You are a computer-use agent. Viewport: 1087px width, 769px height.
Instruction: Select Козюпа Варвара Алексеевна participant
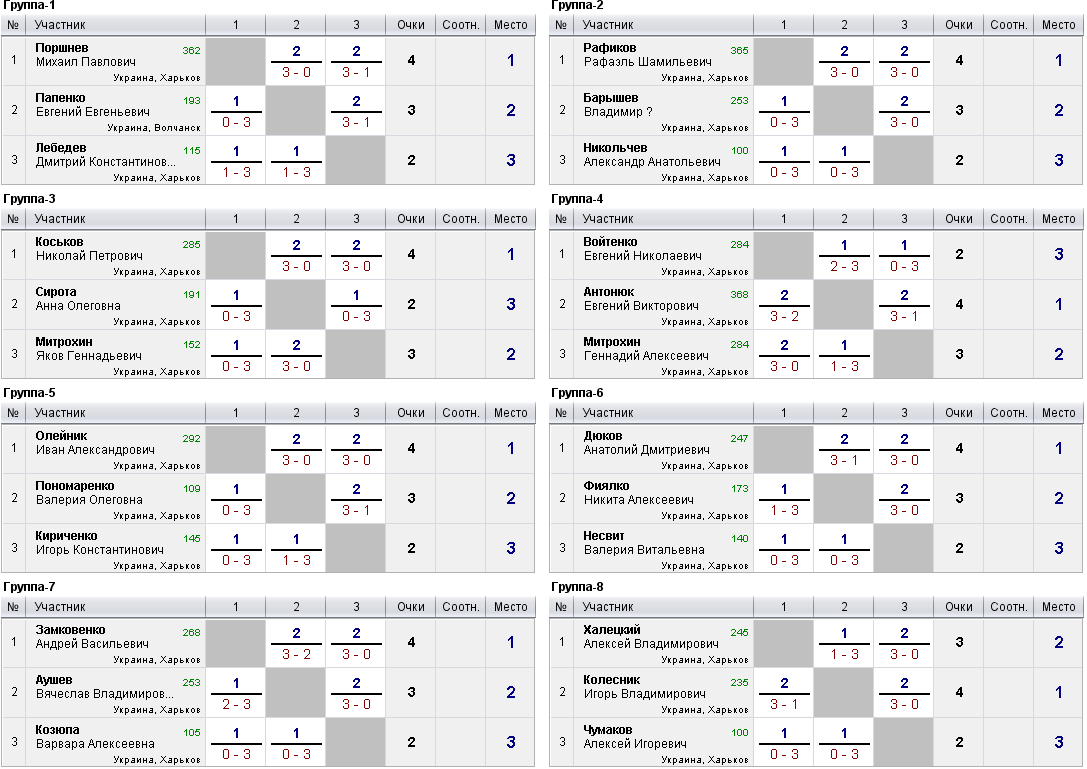95,737
